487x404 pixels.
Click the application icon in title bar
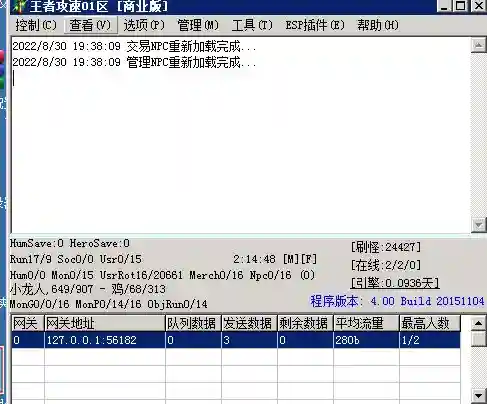pyautogui.click(x=20, y=6)
